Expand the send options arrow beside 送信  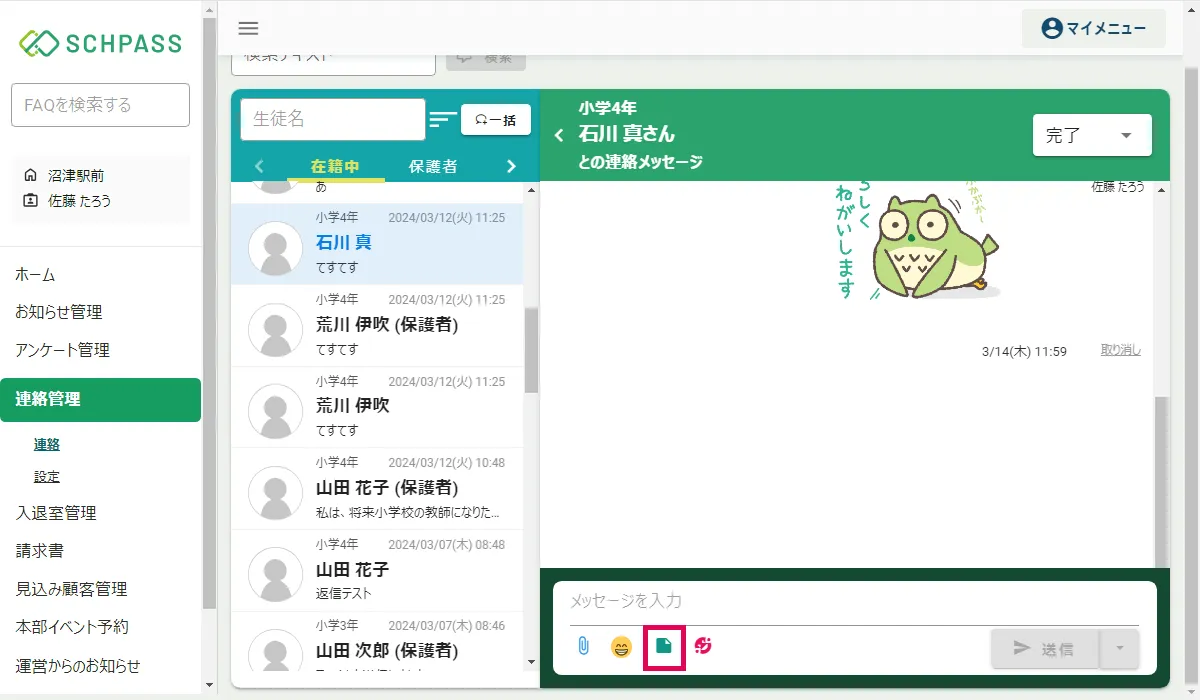pos(1119,649)
